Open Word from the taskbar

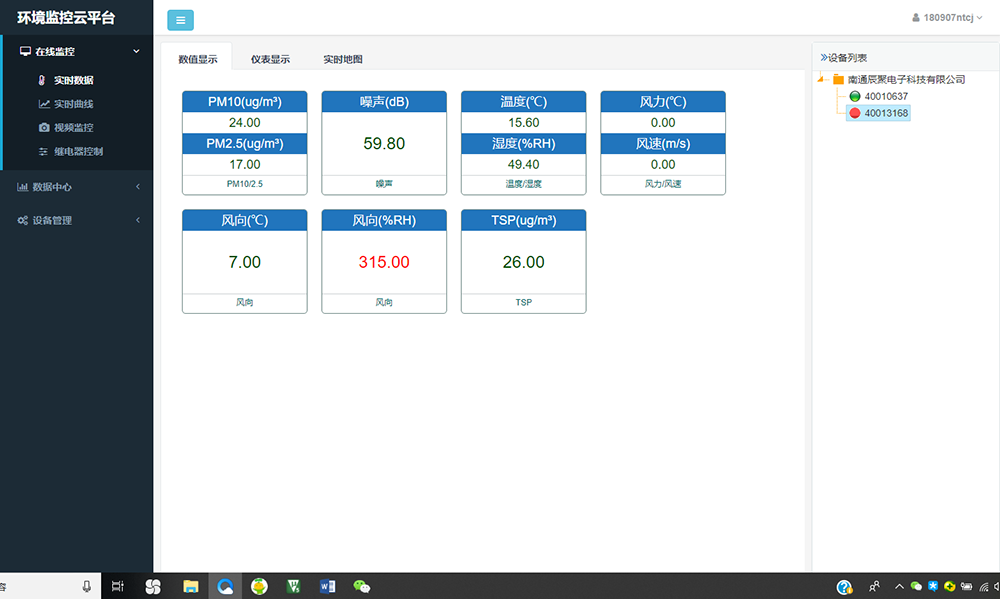coord(327,586)
